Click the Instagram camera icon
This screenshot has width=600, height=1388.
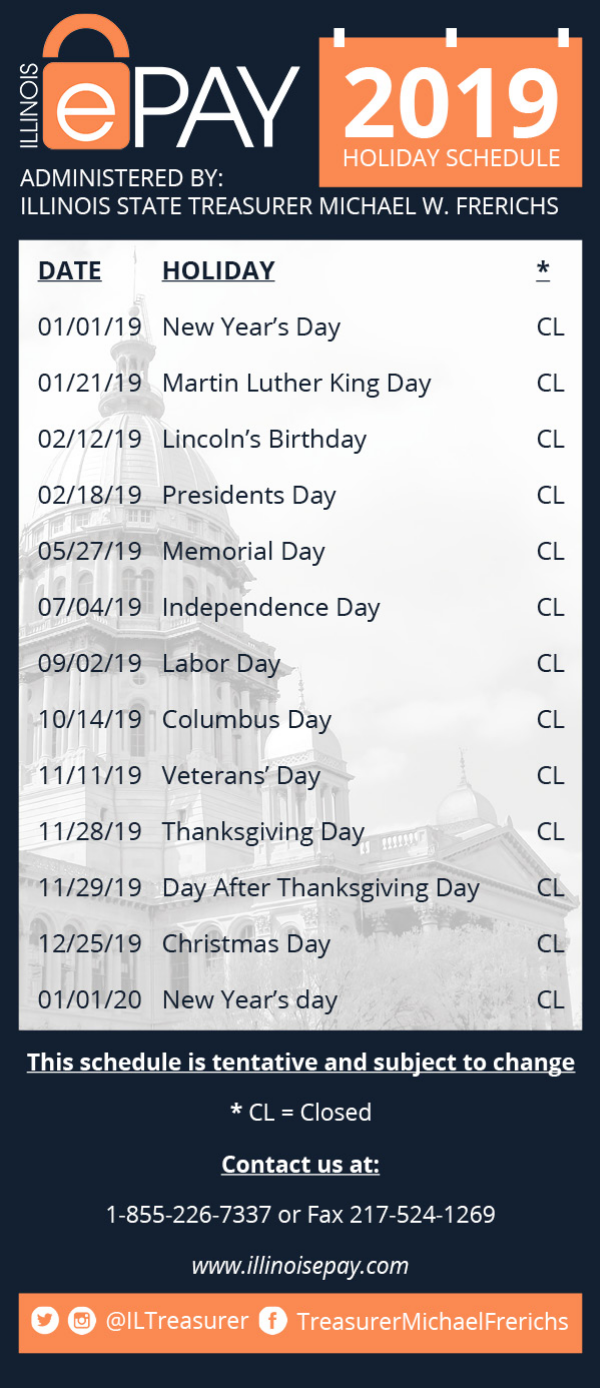[x=82, y=1321]
